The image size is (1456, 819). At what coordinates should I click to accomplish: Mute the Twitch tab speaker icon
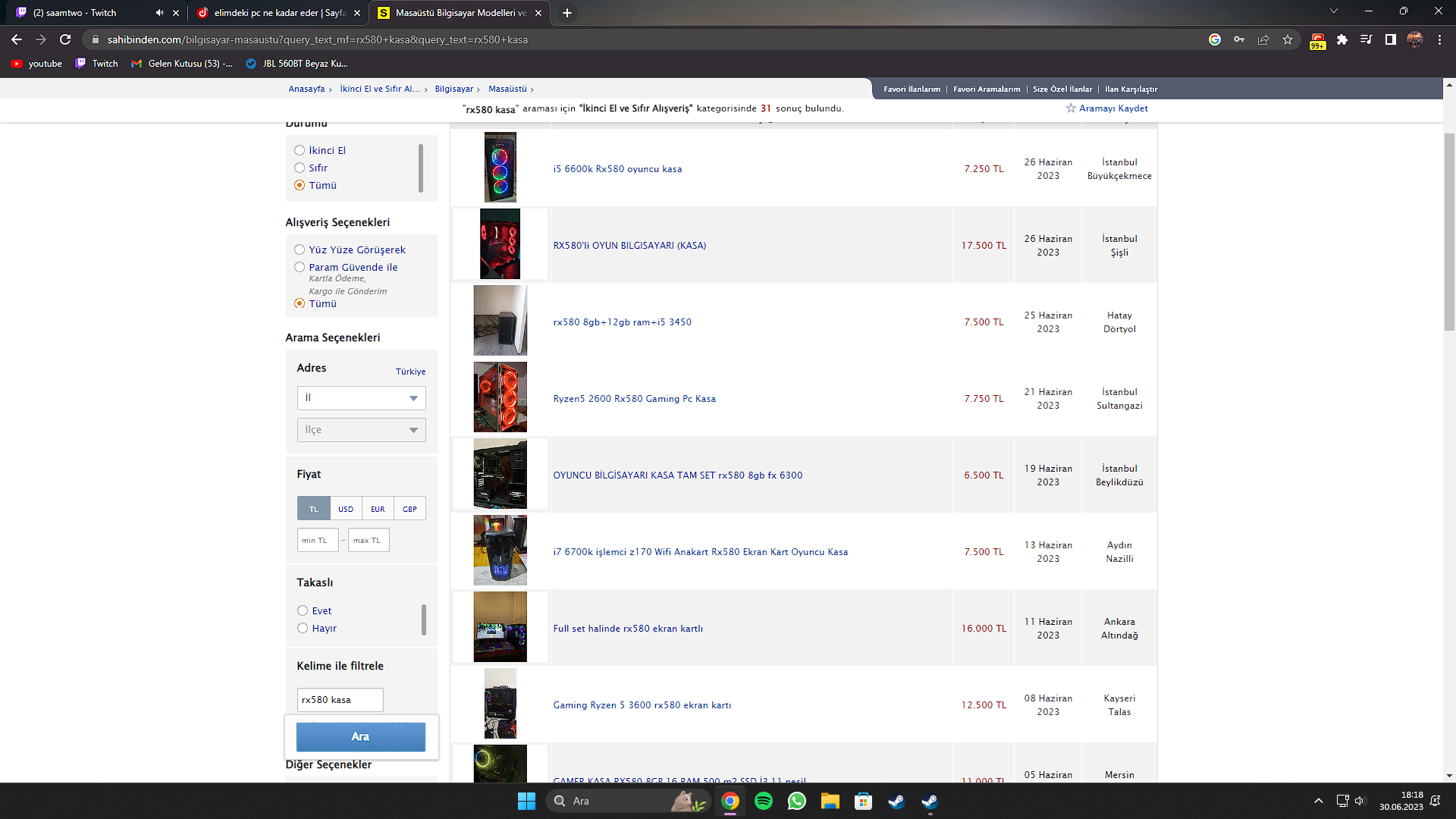point(159,13)
